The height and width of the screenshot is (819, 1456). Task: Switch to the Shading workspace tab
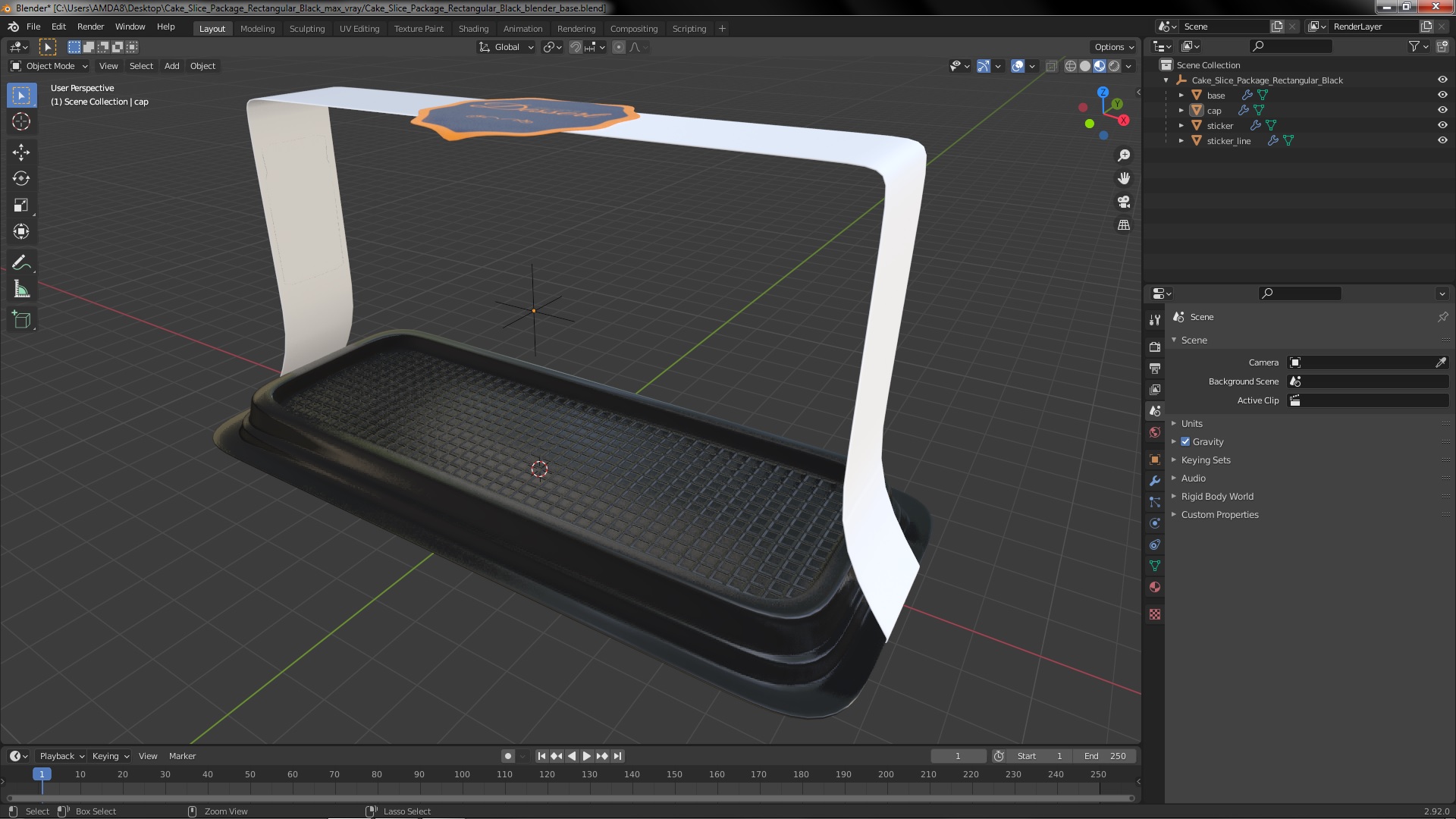pyautogui.click(x=473, y=29)
